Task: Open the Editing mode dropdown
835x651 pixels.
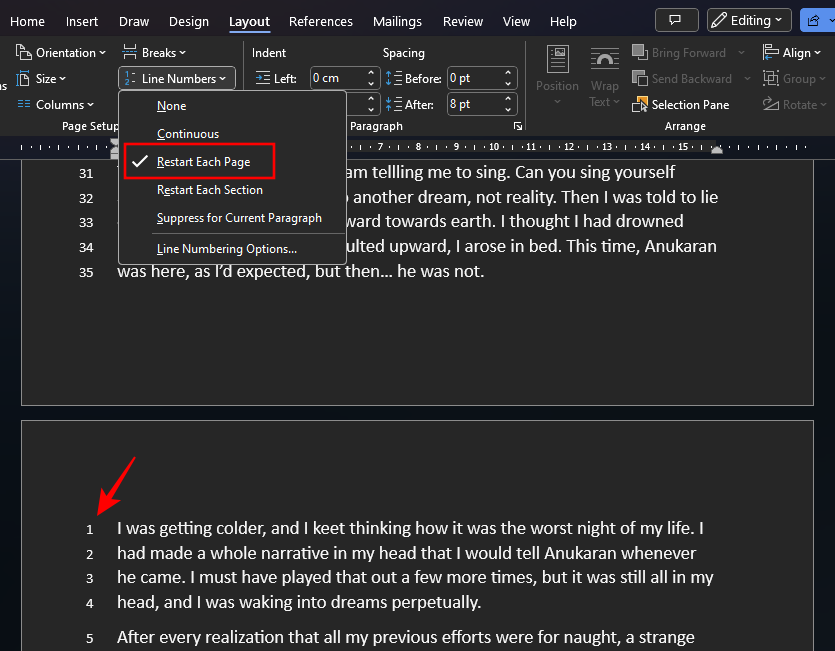Action: 749,20
